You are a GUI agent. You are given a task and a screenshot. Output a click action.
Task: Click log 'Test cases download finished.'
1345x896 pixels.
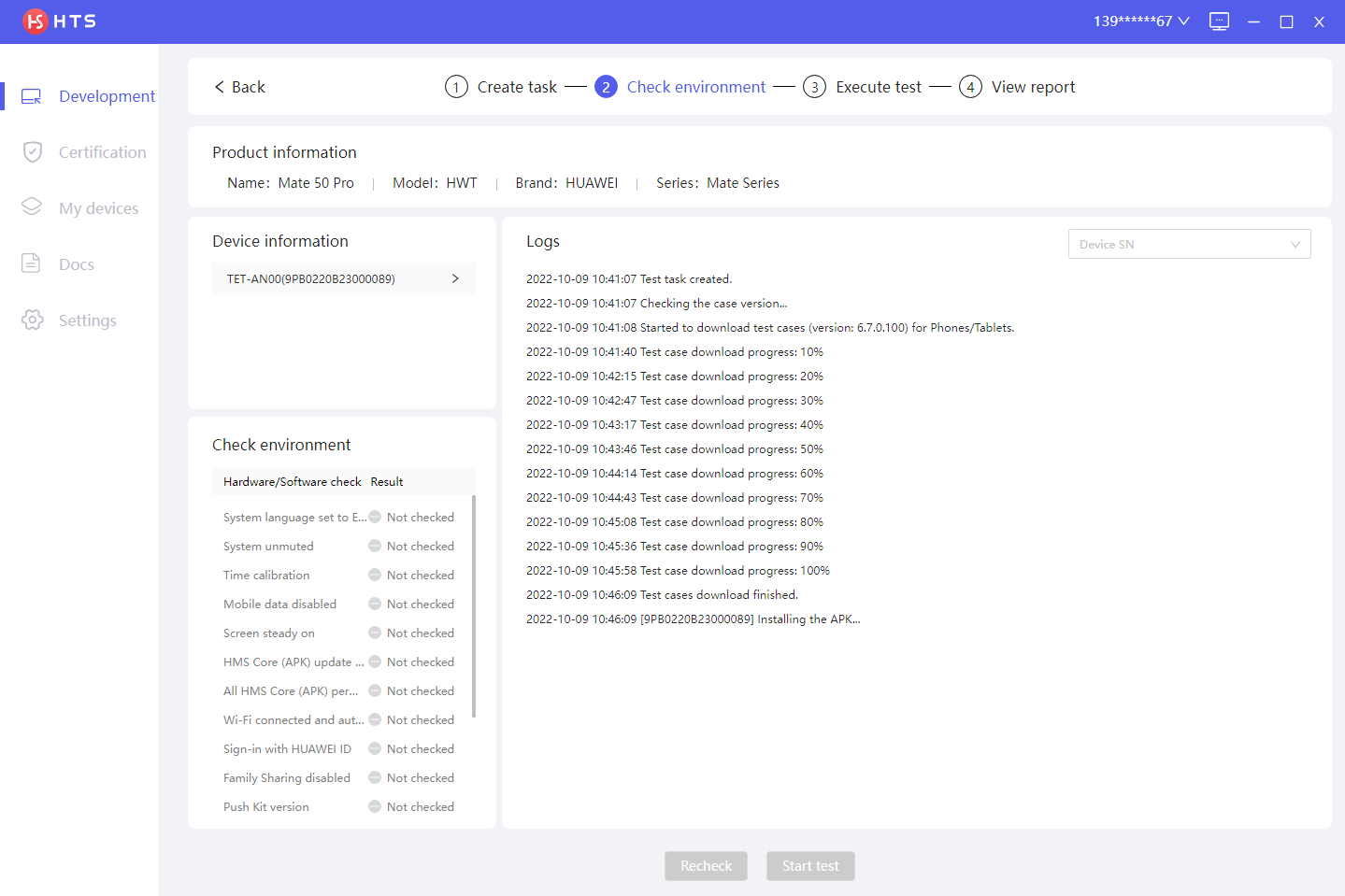pyautogui.click(x=662, y=594)
